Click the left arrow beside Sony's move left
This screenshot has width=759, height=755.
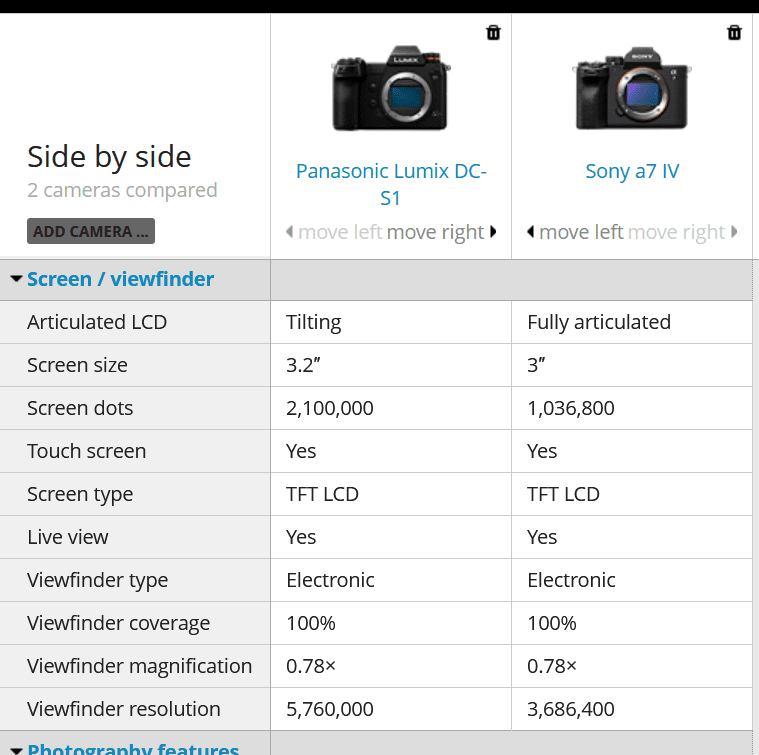[531, 232]
